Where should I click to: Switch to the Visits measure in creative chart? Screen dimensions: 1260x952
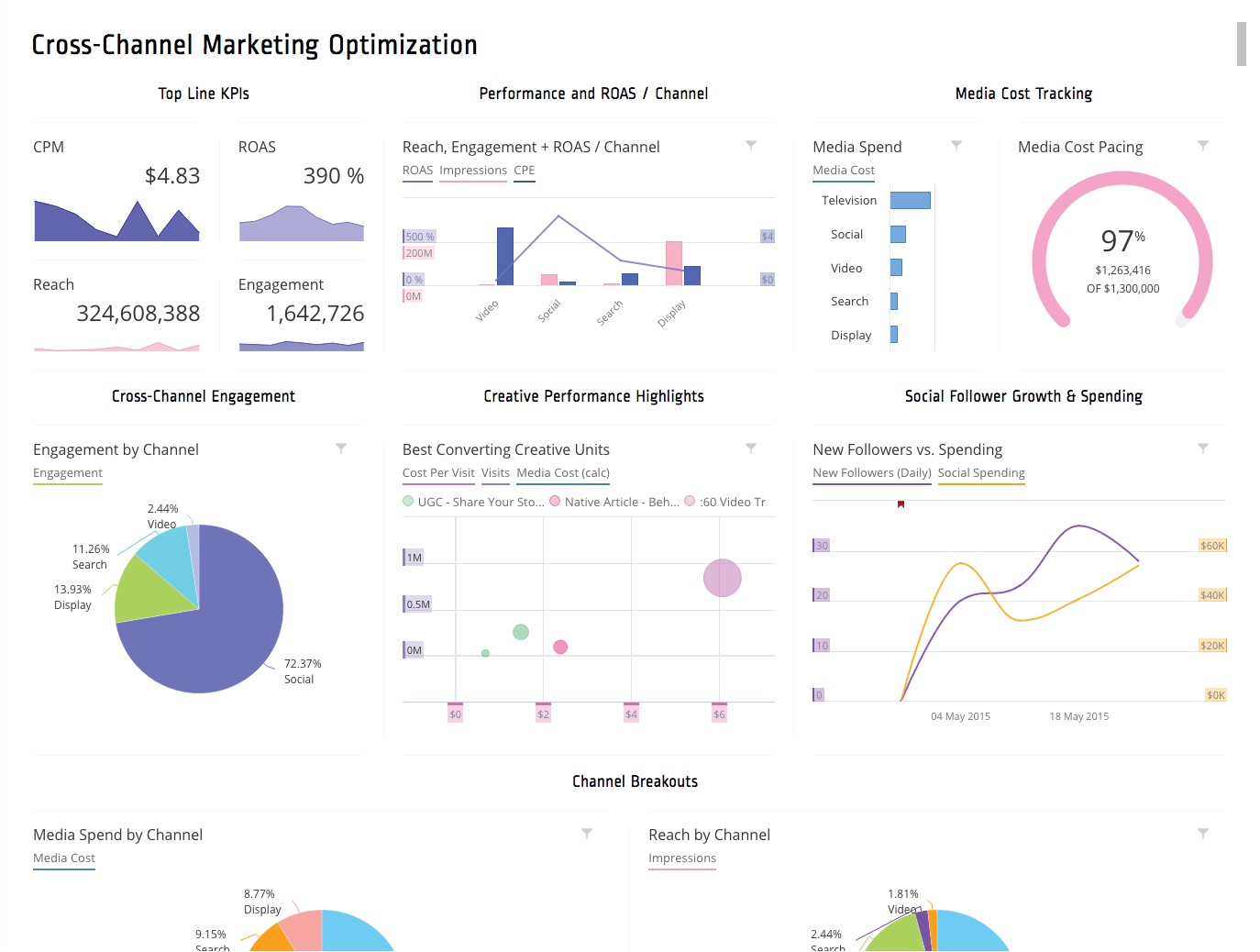point(495,472)
